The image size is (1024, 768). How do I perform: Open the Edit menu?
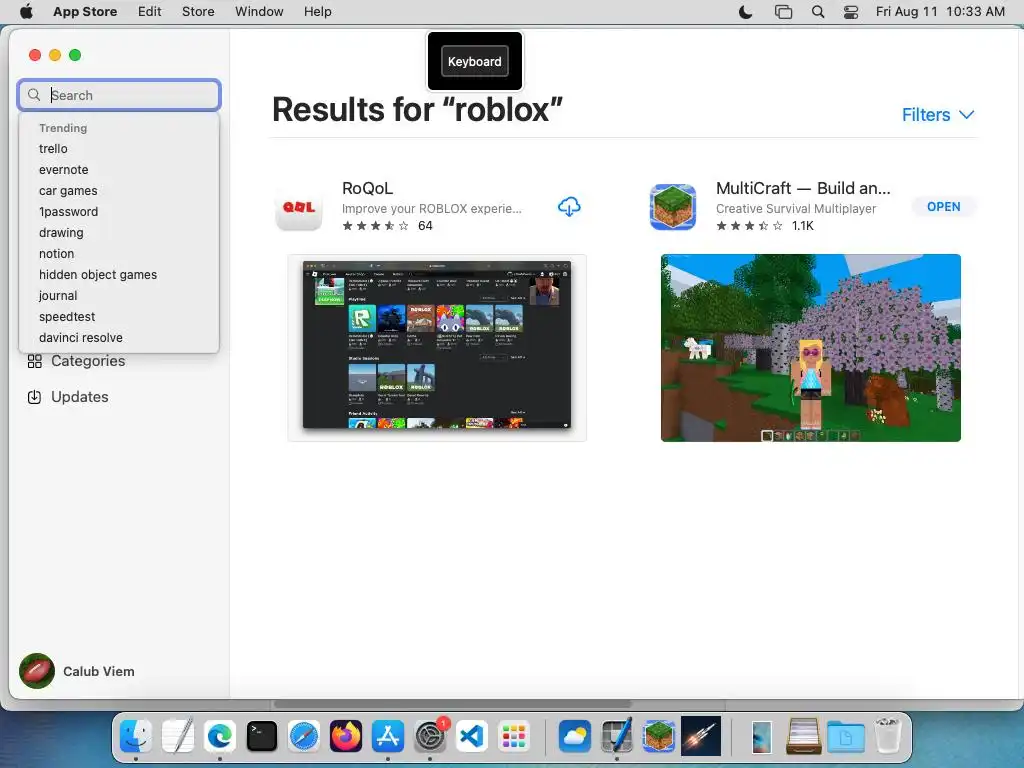pyautogui.click(x=150, y=12)
